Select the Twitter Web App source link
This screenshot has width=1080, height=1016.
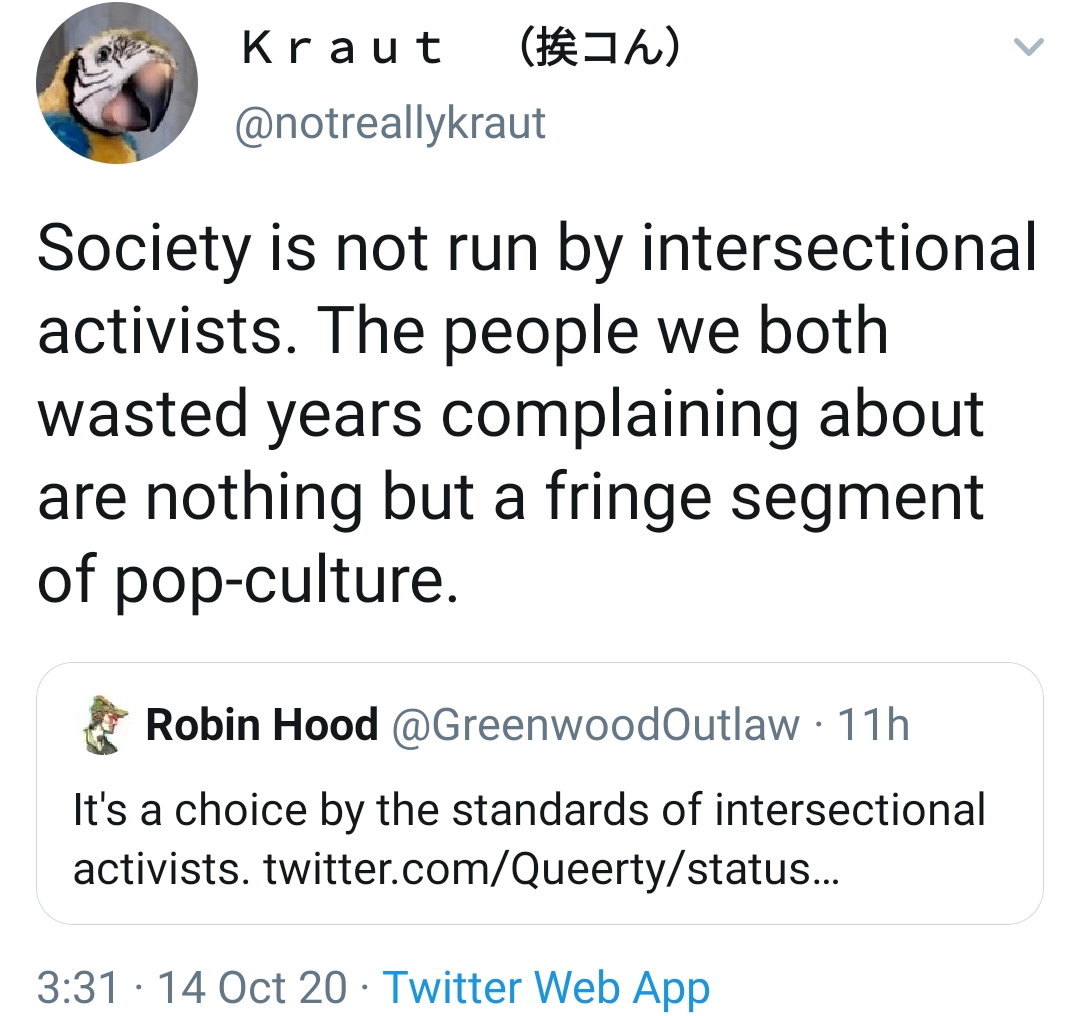pyautogui.click(x=546, y=987)
